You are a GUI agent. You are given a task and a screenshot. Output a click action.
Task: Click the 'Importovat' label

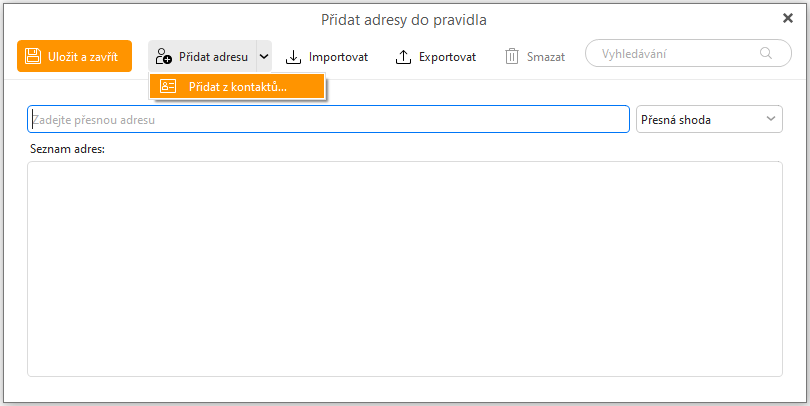(338, 57)
